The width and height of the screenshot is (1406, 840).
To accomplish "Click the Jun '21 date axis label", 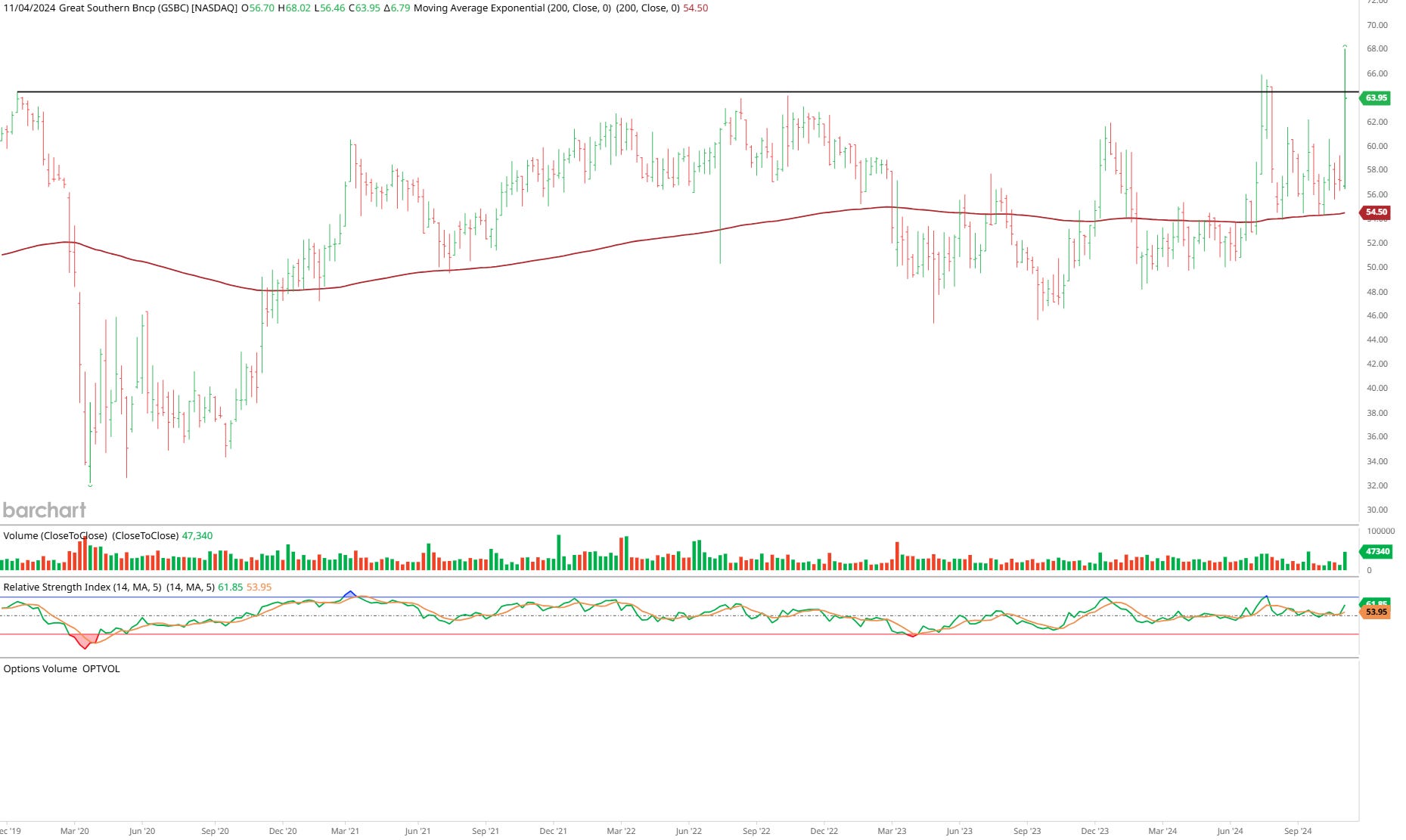I will click(x=417, y=831).
